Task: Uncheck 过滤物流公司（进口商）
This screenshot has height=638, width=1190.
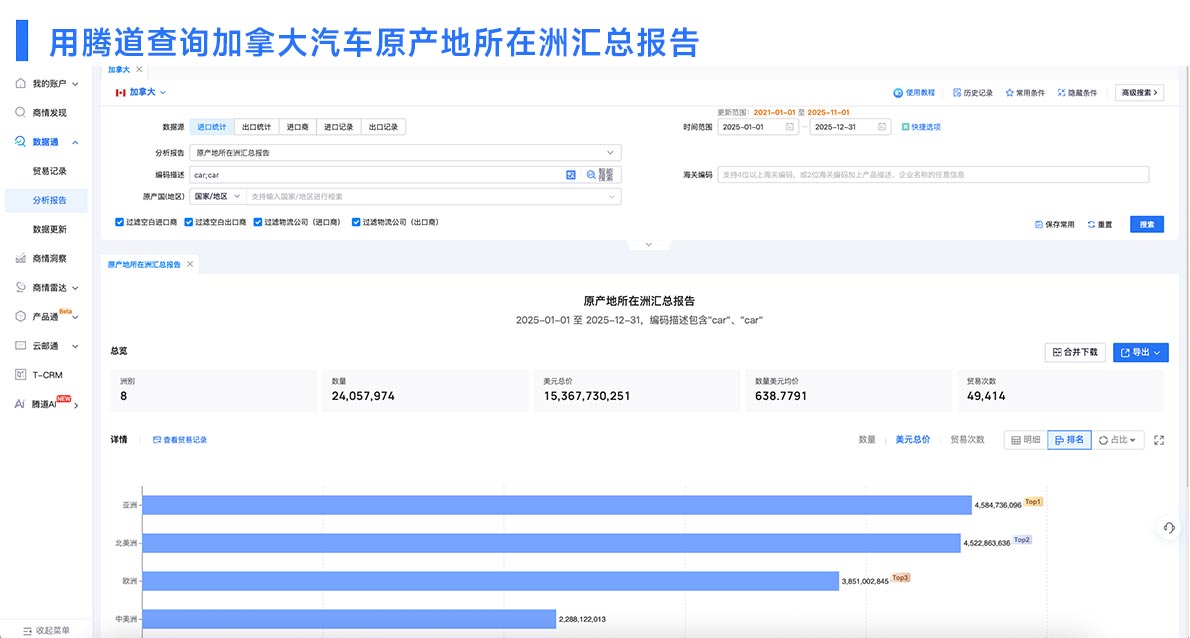Action: coord(258,221)
